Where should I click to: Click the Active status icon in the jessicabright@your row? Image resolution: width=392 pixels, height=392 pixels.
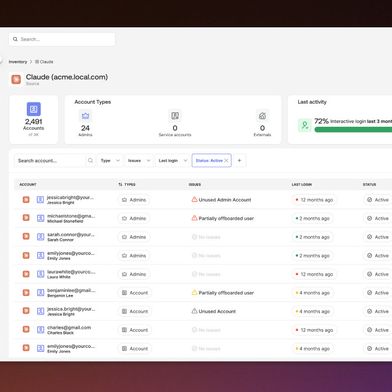[369, 200]
